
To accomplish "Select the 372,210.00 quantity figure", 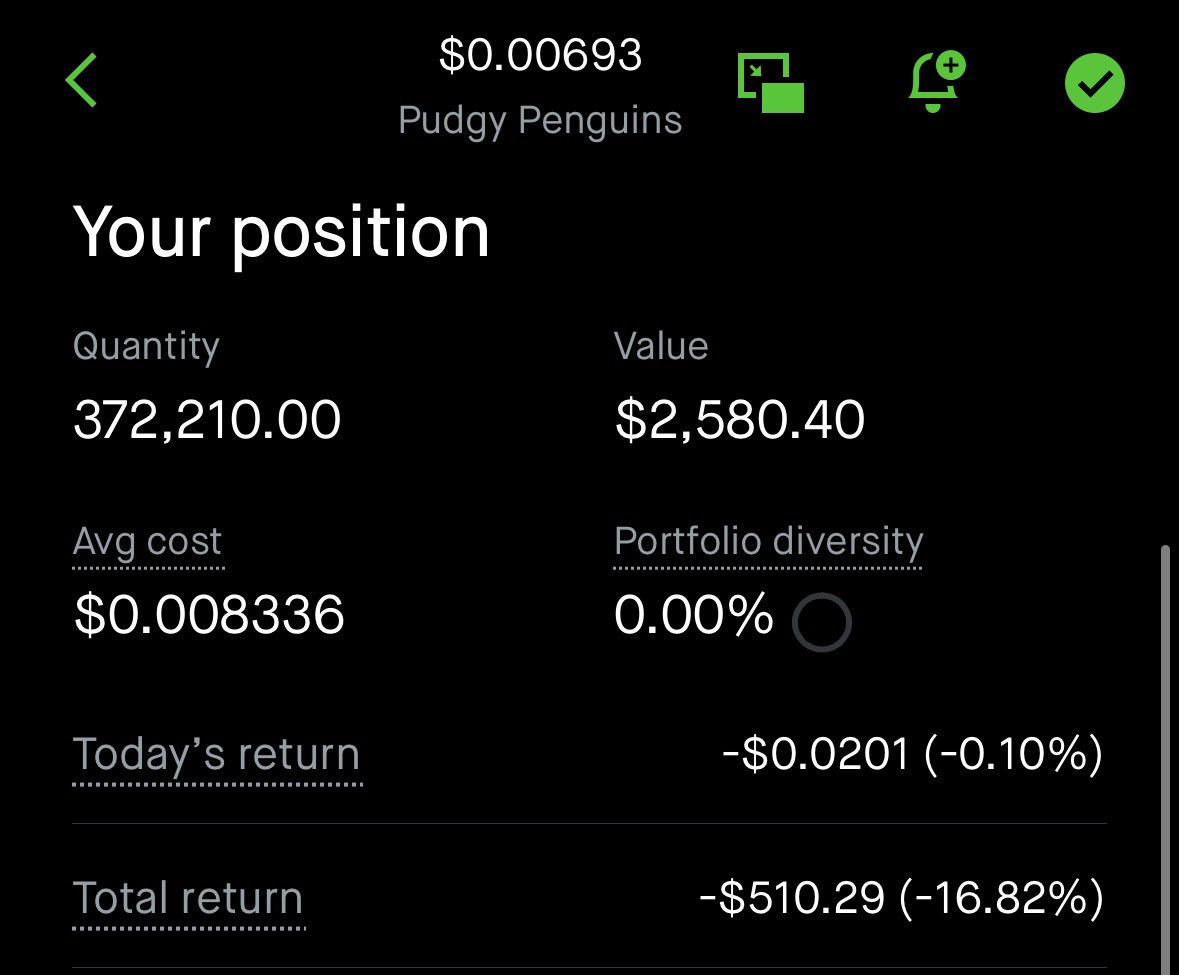I will 207,420.
